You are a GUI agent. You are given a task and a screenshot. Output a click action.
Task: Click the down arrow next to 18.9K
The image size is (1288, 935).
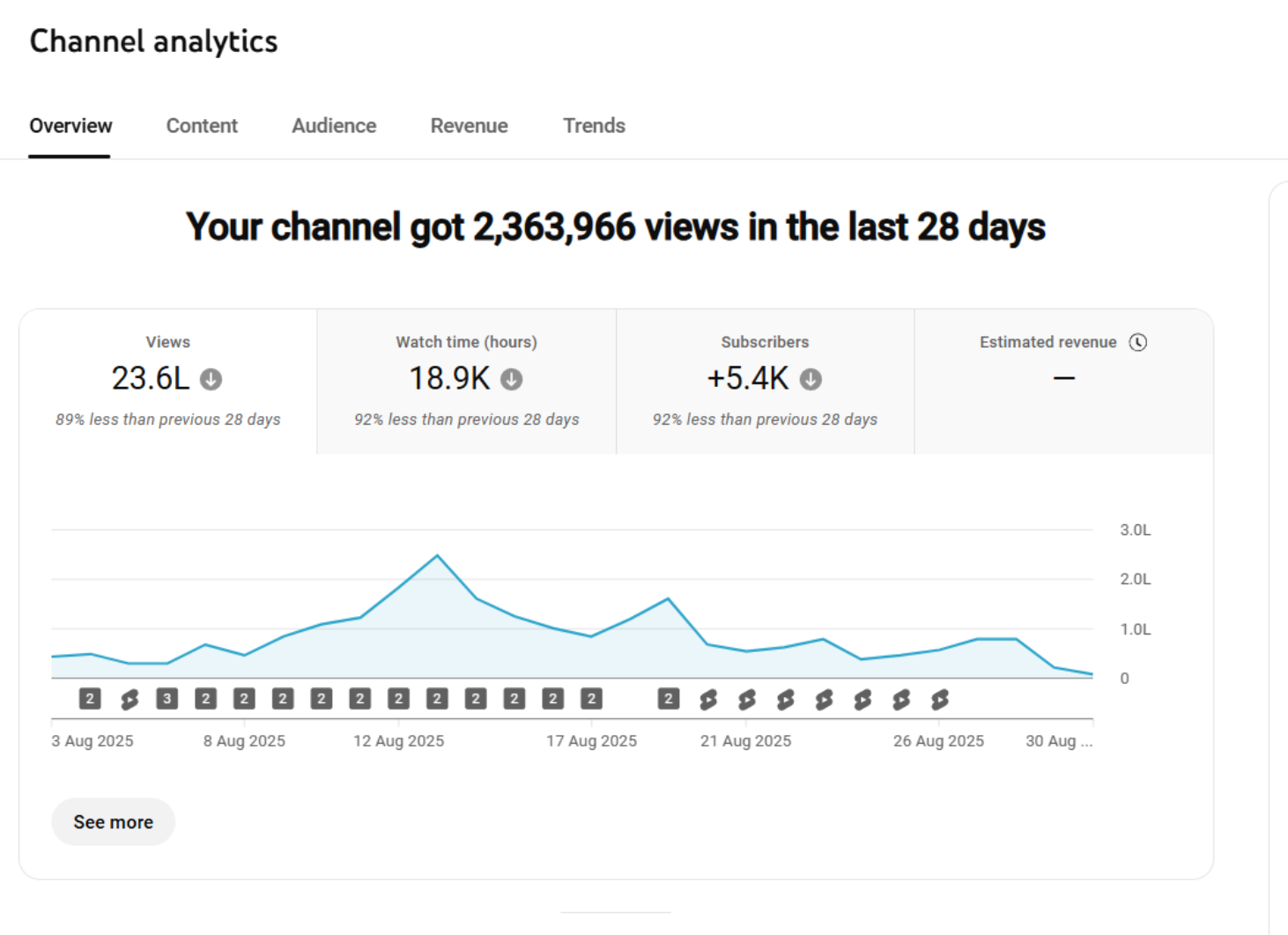[511, 379]
